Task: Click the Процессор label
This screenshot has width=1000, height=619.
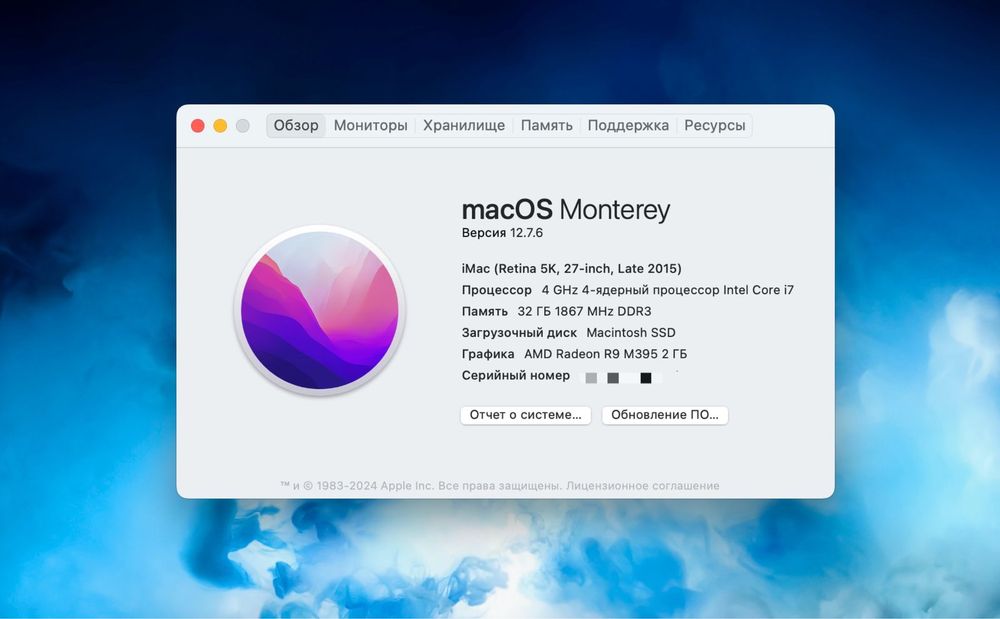Action: [497, 290]
